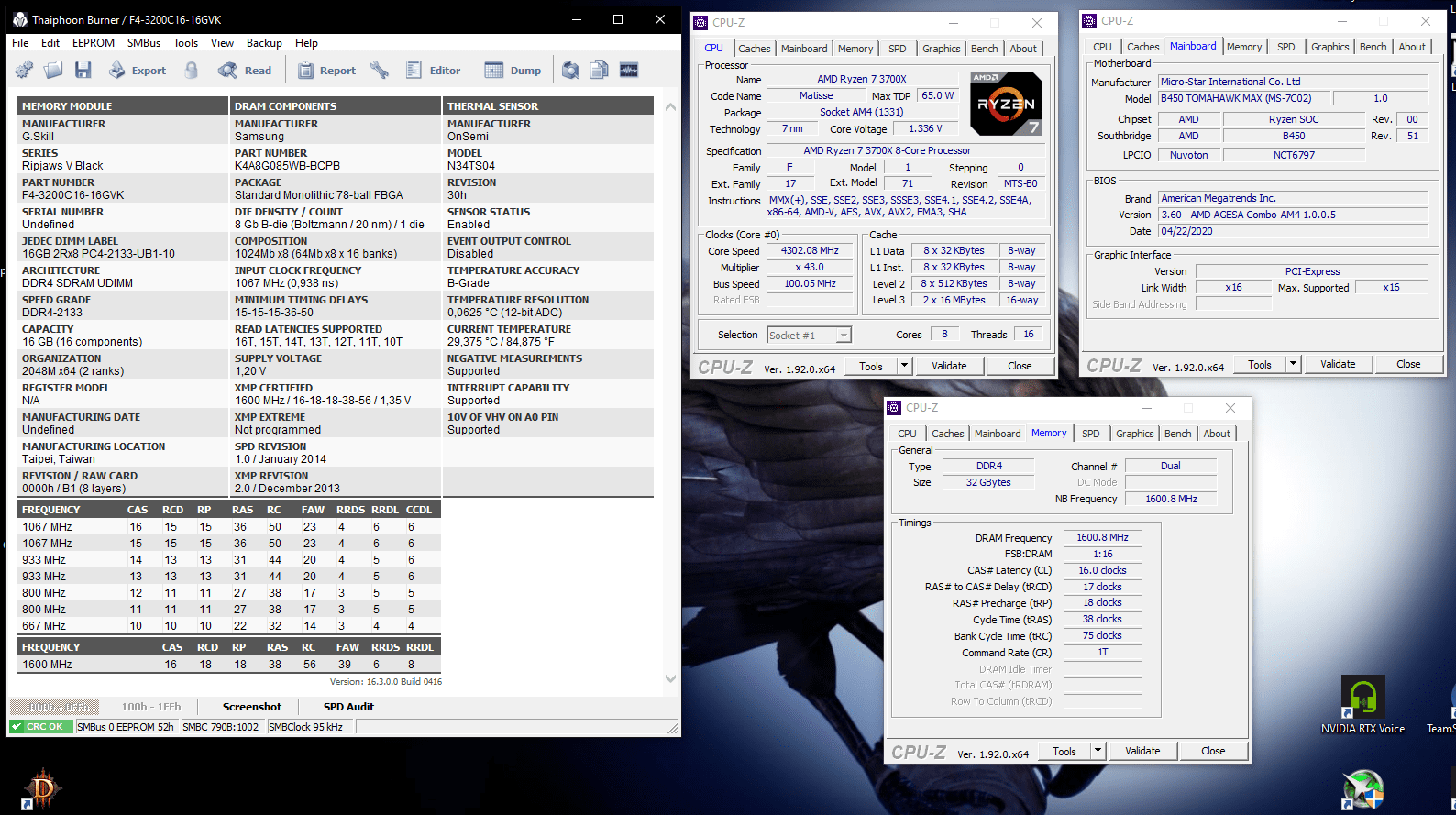Click the scroll-up arrow in Thaiphoon report
Viewport: 1456px width, 815px height.
pyautogui.click(x=670, y=107)
